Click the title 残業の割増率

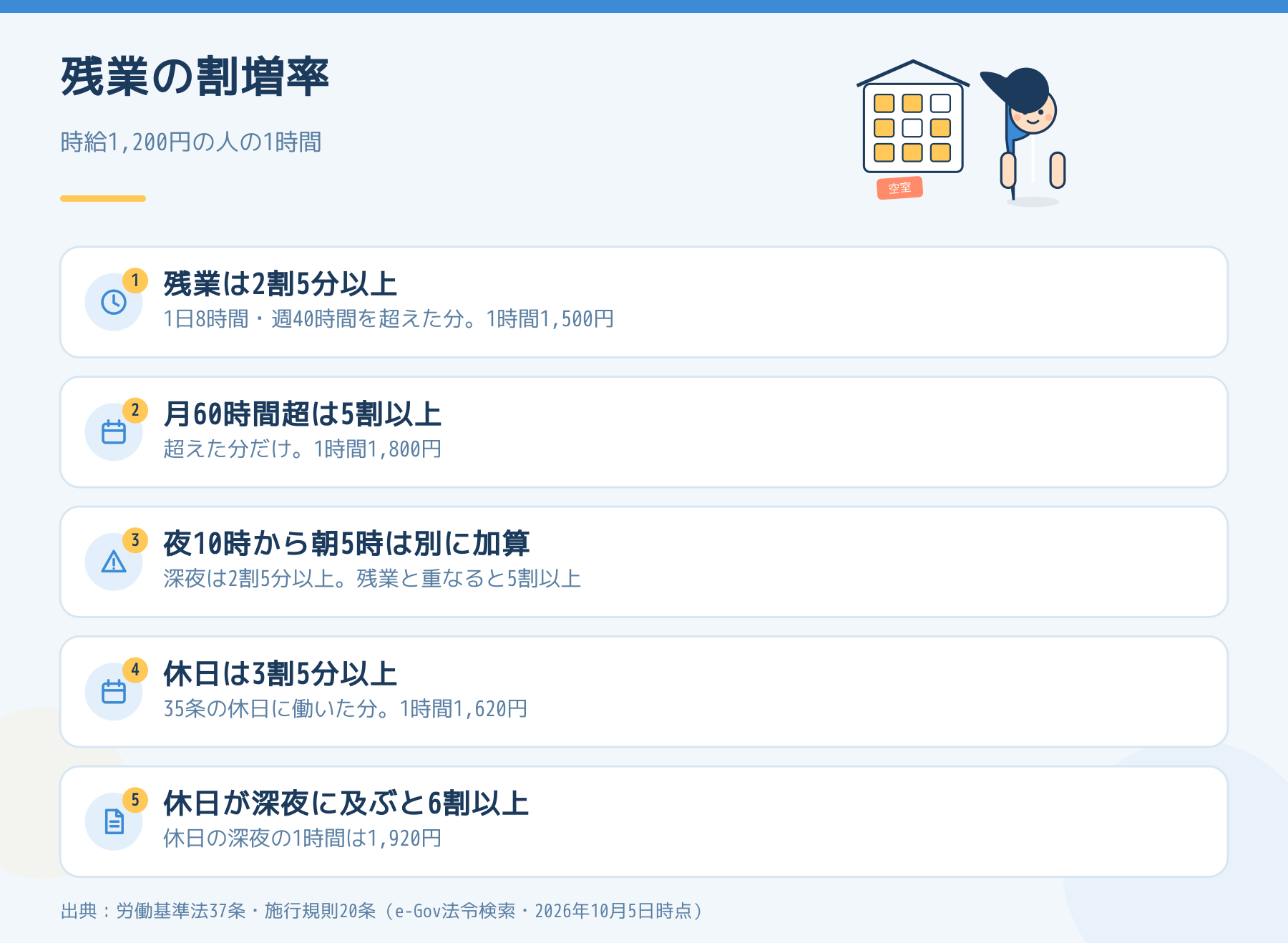click(x=195, y=77)
